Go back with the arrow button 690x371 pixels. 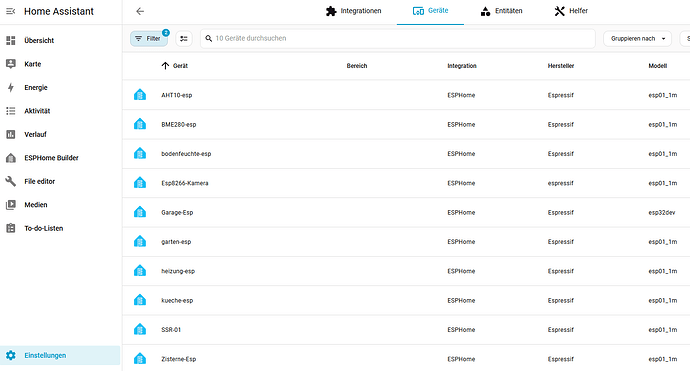[x=140, y=11]
